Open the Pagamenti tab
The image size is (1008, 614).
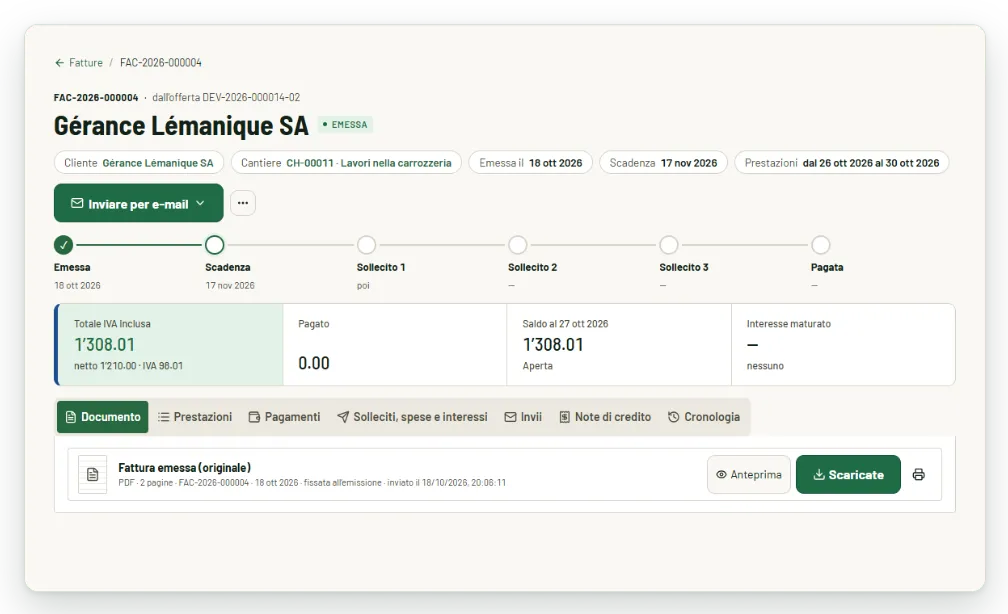284,417
